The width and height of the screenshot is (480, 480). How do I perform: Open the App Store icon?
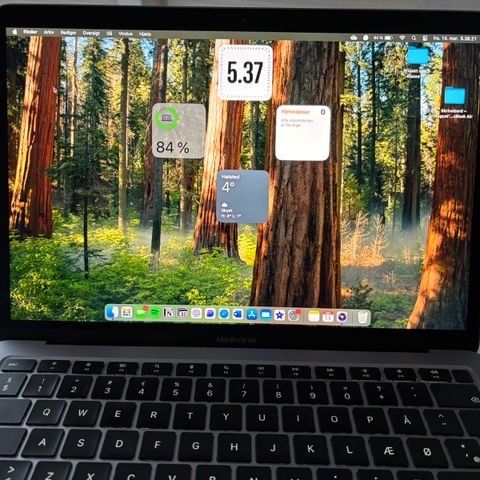click(x=252, y=314)
